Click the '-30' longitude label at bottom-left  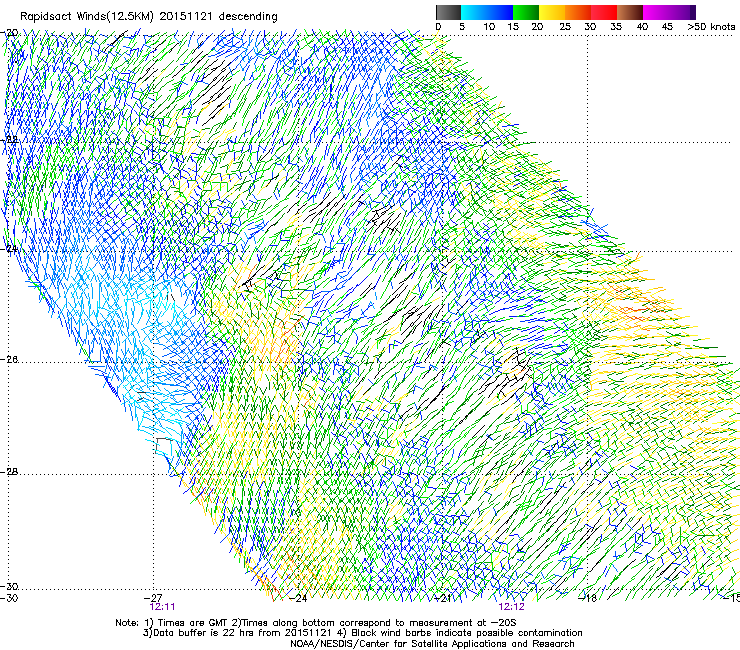coord(9,598)
